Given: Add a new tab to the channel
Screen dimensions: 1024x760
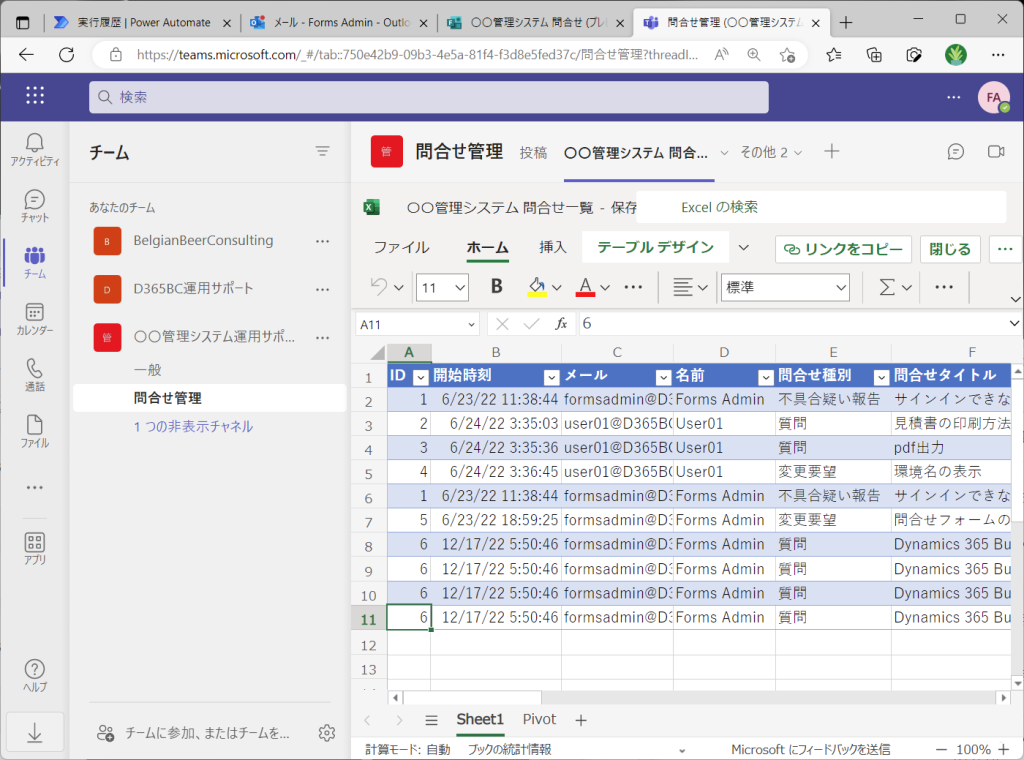Looking at the screenshot, I should pyautogui.click(x=831, y=151).
